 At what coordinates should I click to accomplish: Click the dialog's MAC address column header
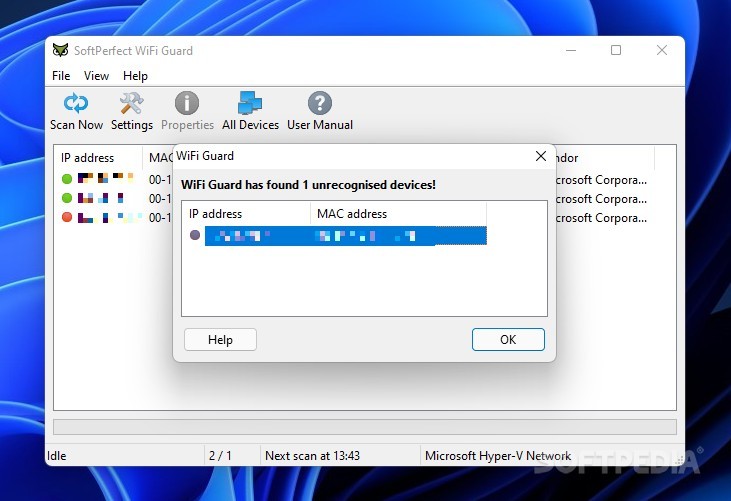click(x=399, y=213)
